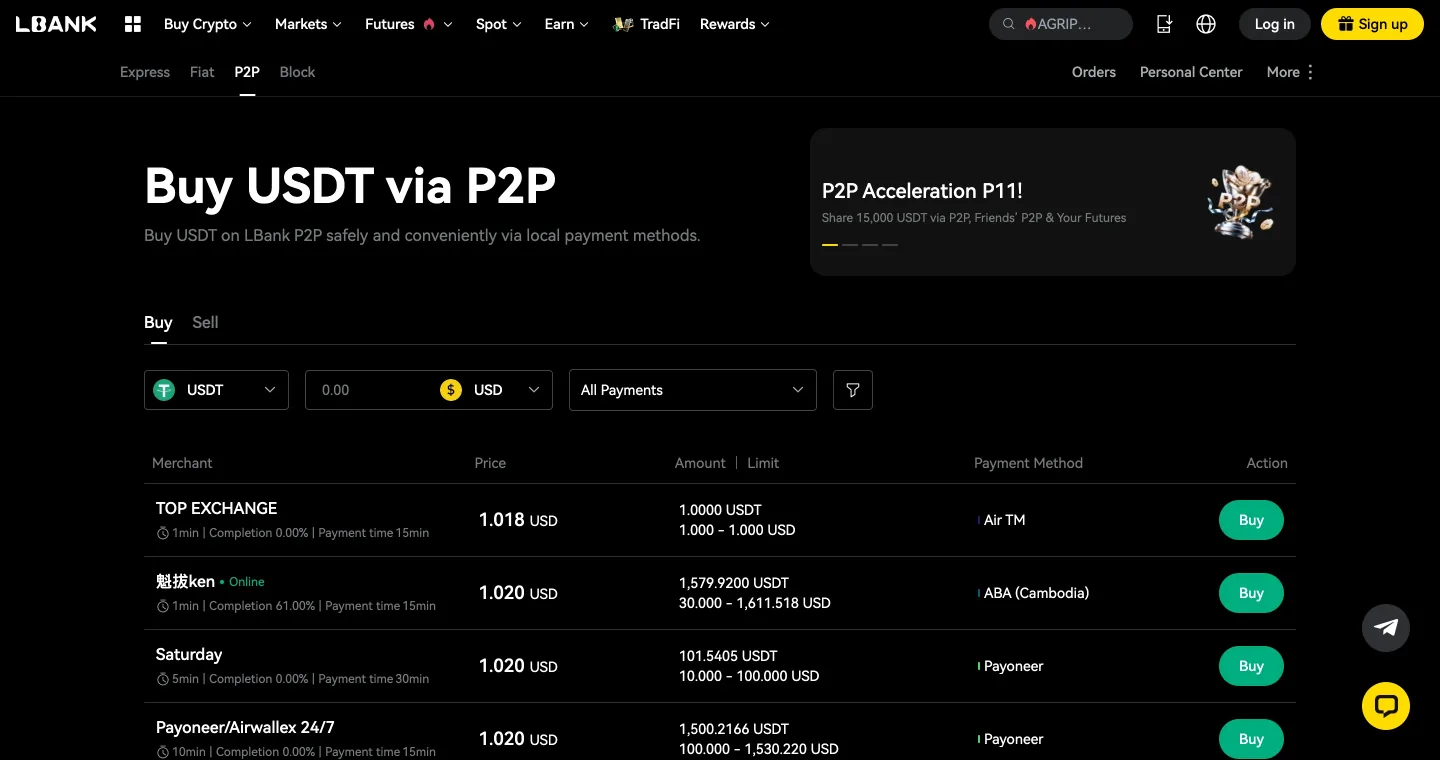Screen dimensions: 1440x760
Task: Open the Orders link
Action: (x=1094, y=72)
